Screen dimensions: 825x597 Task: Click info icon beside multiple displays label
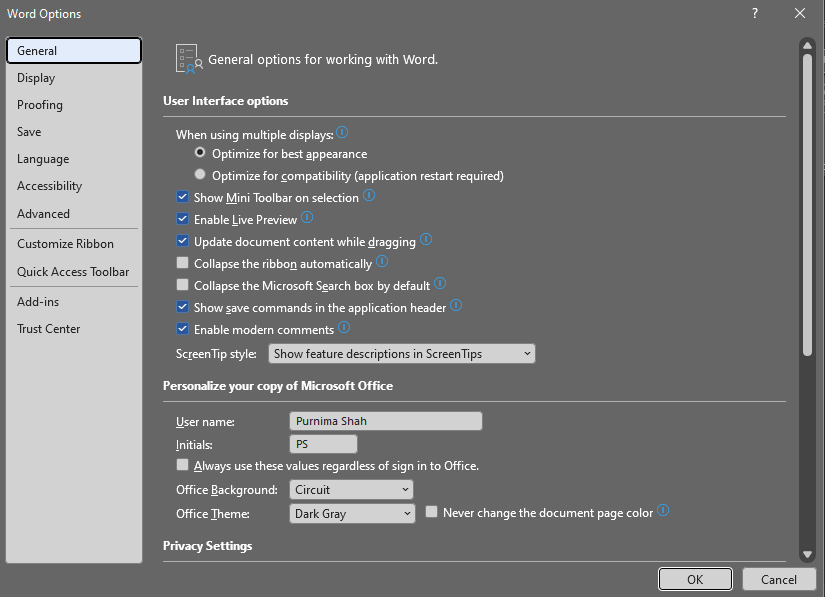coord(342,132)
